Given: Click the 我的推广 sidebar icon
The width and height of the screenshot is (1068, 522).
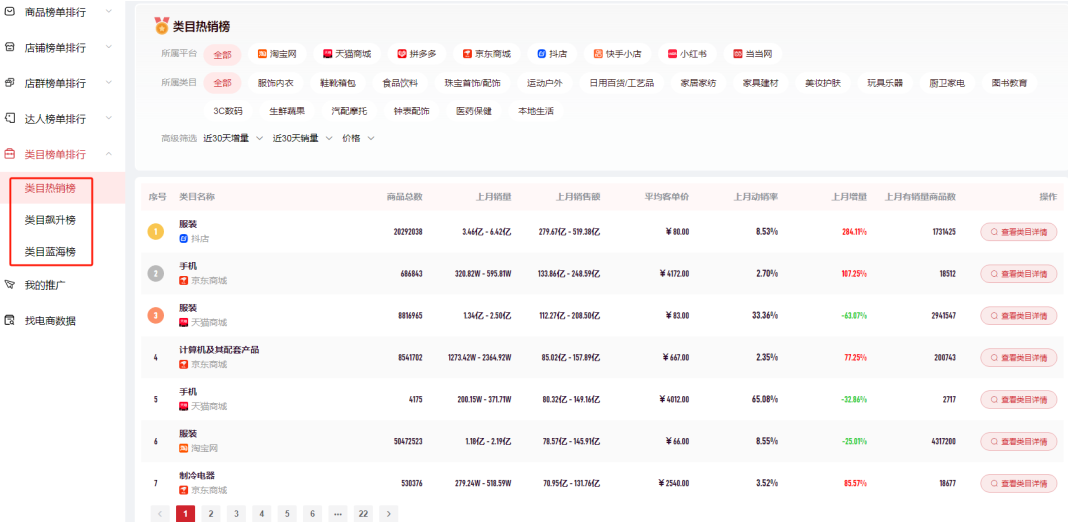Looking at the screenshot, I should point(10,284).
